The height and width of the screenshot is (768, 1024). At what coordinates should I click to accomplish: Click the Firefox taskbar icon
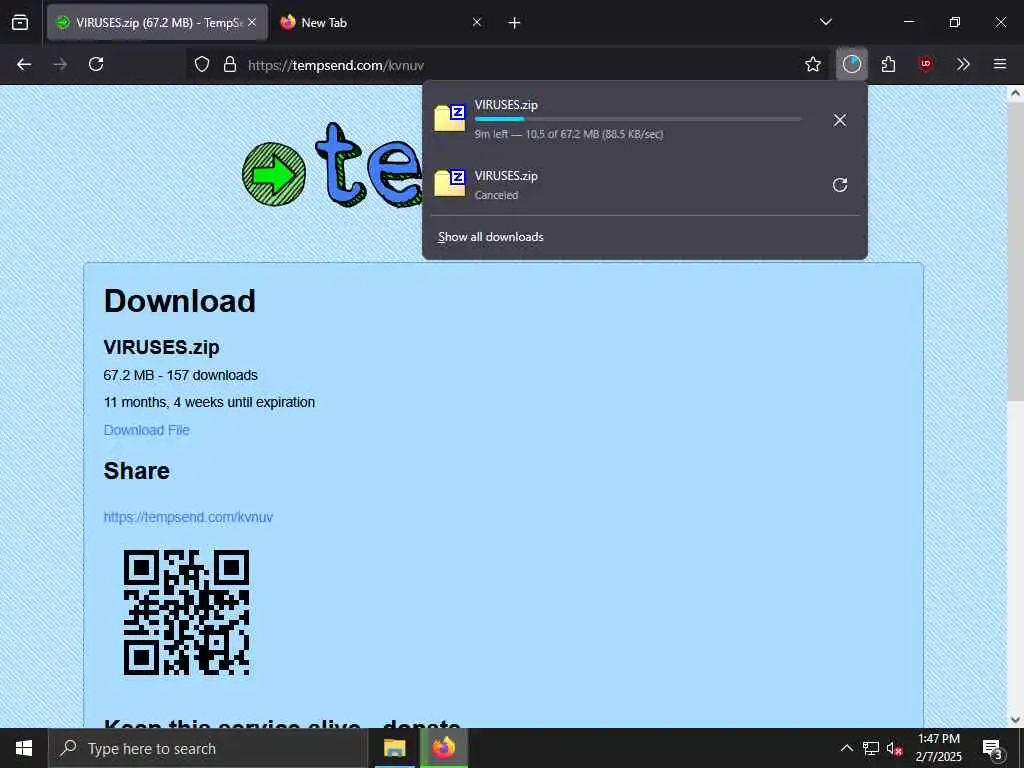[x=443, y=748]
